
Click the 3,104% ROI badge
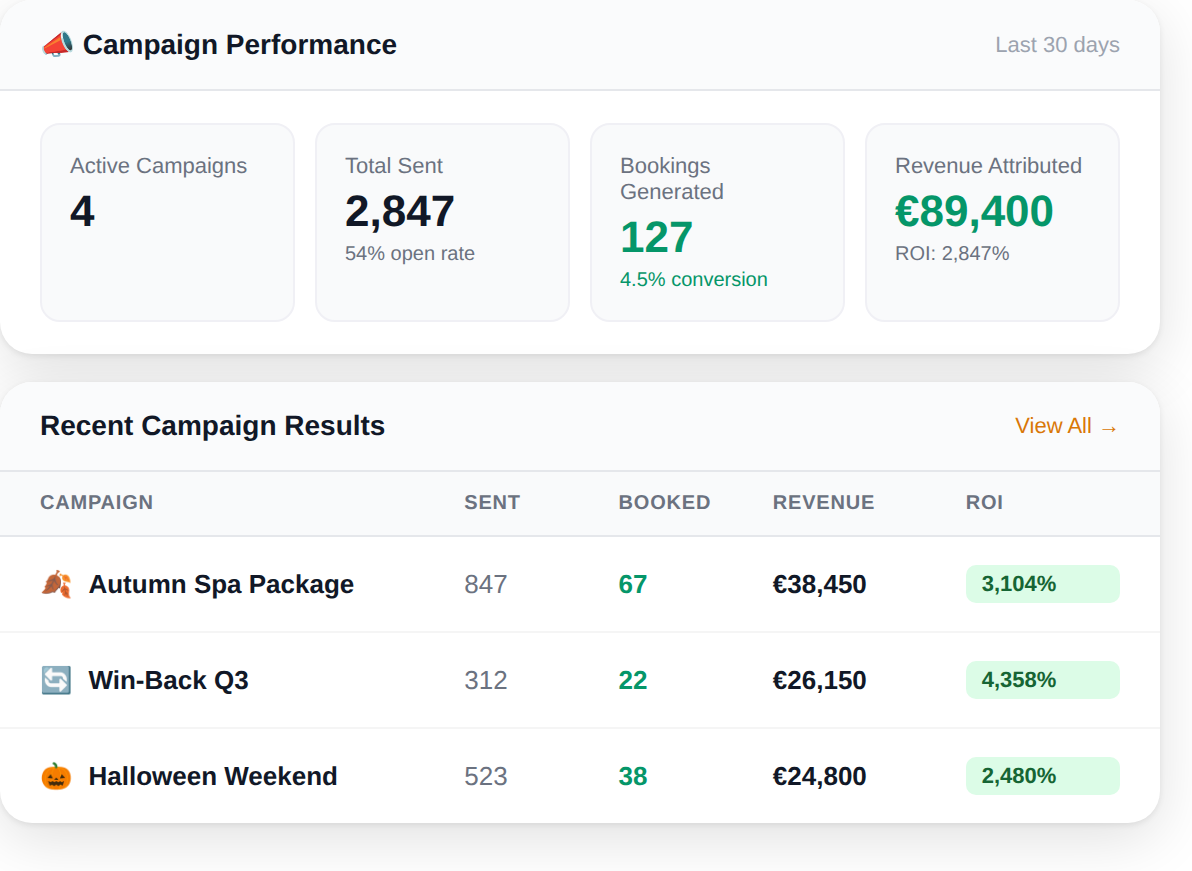(1042, 584)
